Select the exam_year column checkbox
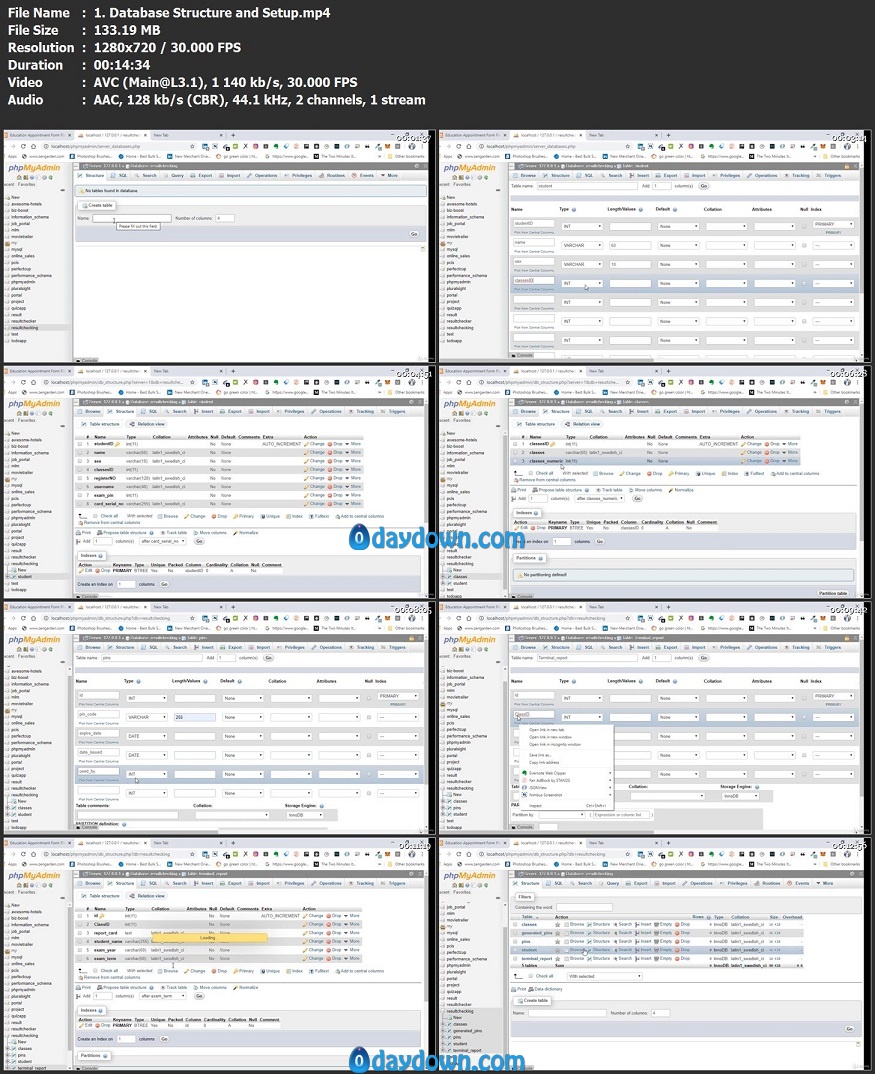Screen dimensions: 875x1074 pos(81,950)
